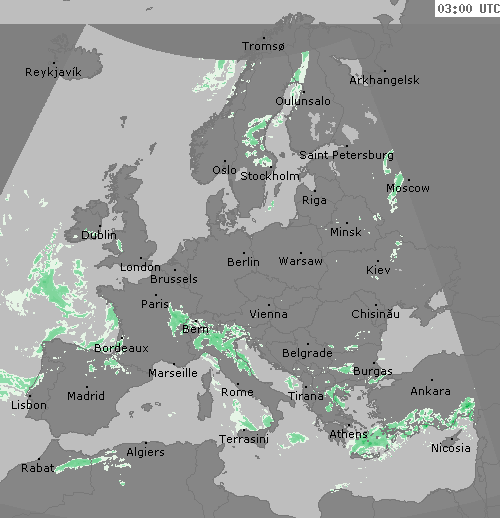This screenshot has height=518, width=500.
Task: Select Oslo on the map
Action: (224, 170)
